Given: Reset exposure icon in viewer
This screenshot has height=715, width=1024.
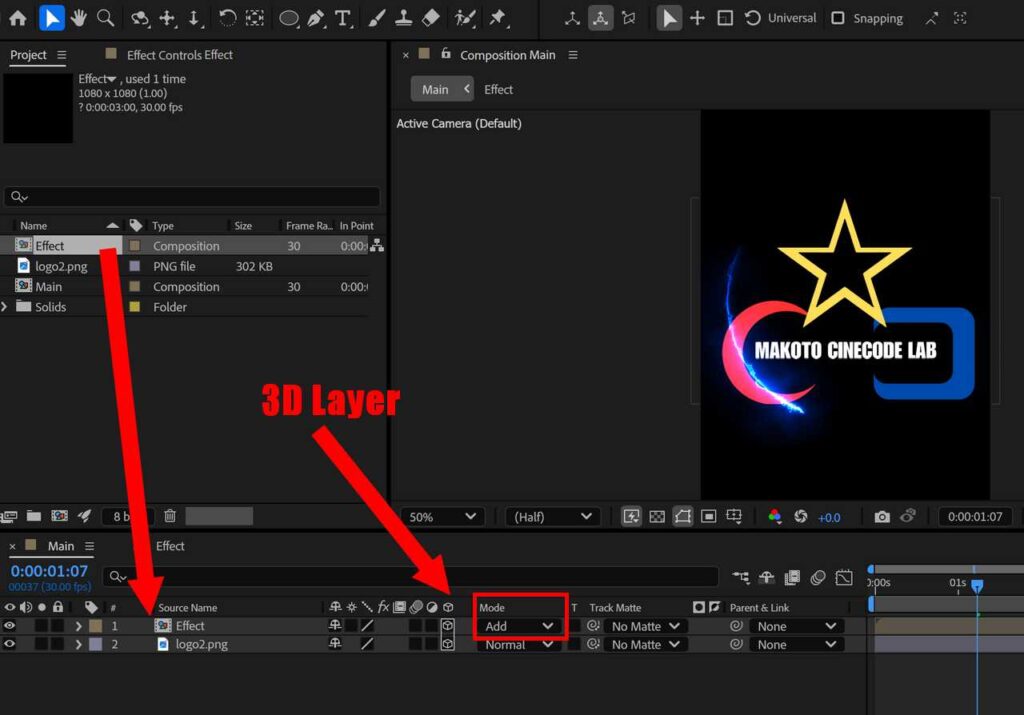Looking at the screenshot, I should coord(801,516).
